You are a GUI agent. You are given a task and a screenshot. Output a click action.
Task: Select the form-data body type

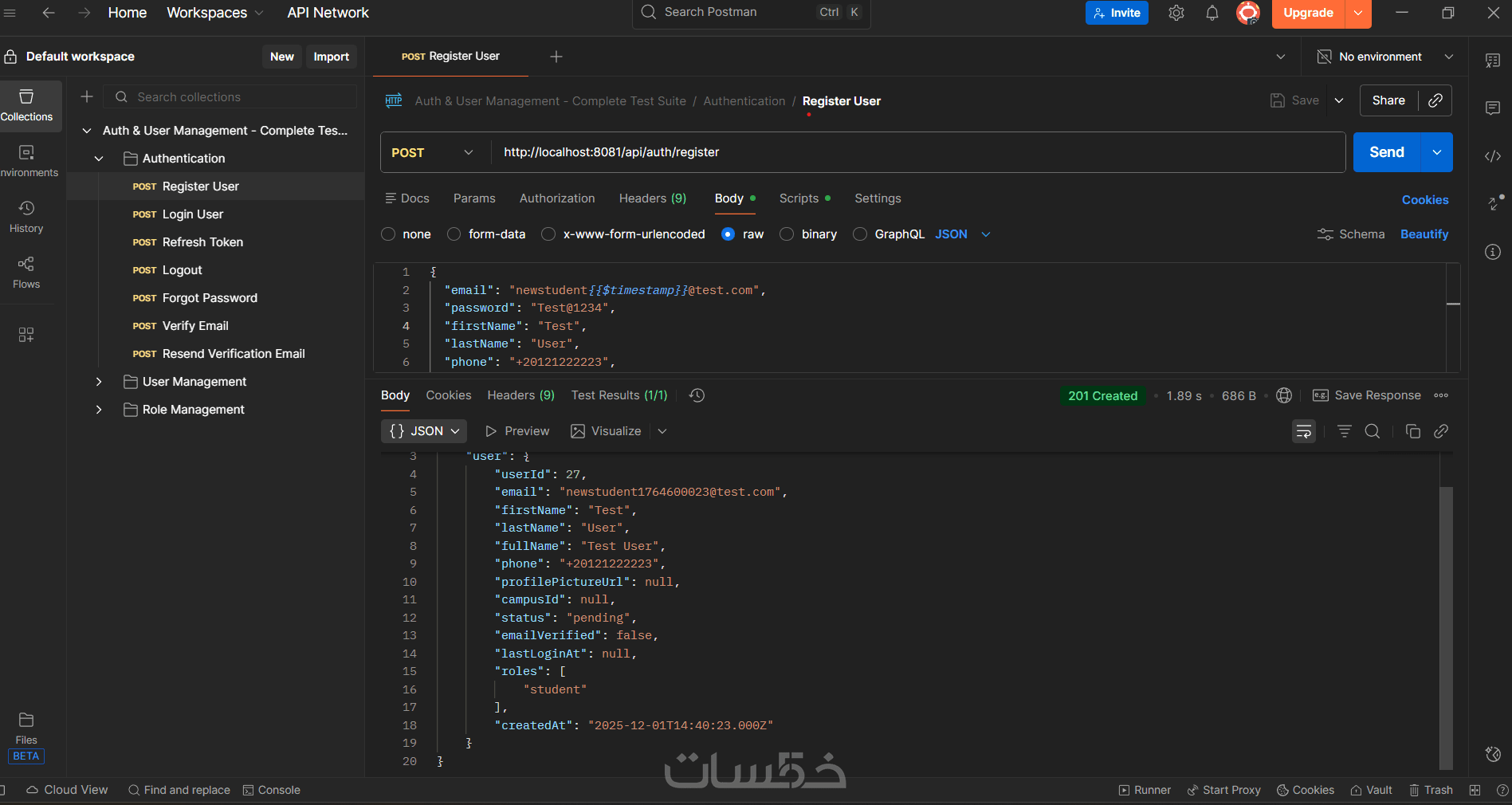point(454,234)
